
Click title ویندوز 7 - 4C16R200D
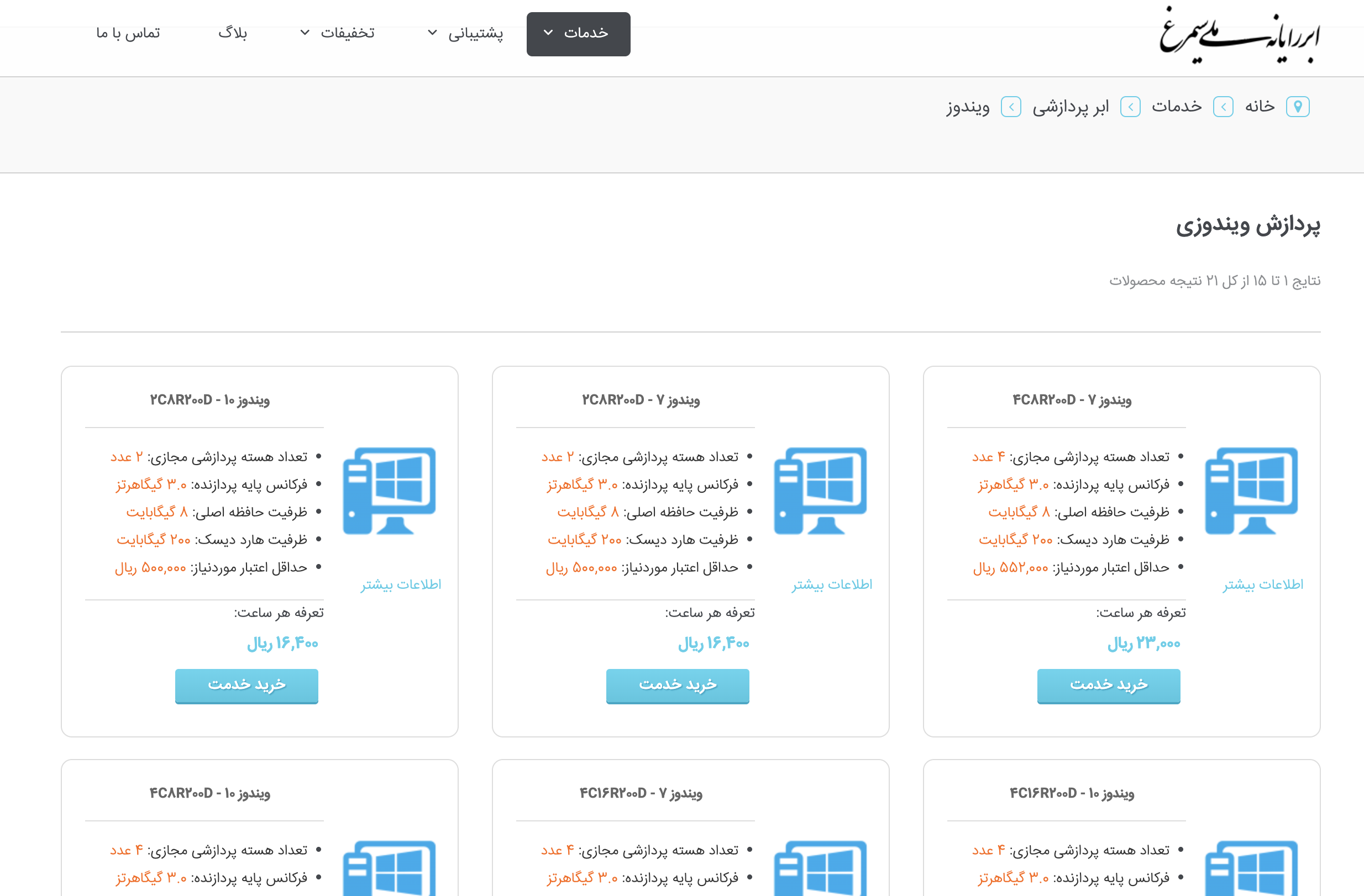(x=641, y=793)
